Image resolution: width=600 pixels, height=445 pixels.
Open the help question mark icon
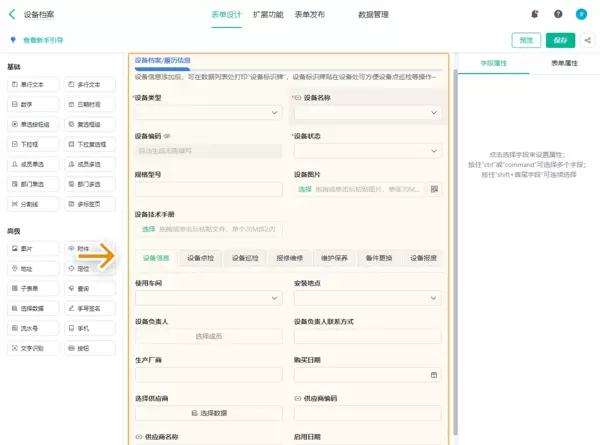(x=557, y=15)
